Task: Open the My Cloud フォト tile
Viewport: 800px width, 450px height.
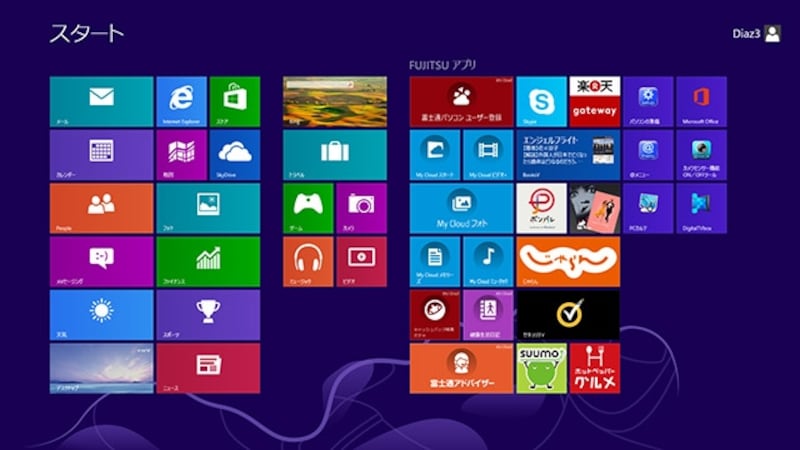Action: pos(461,208)
